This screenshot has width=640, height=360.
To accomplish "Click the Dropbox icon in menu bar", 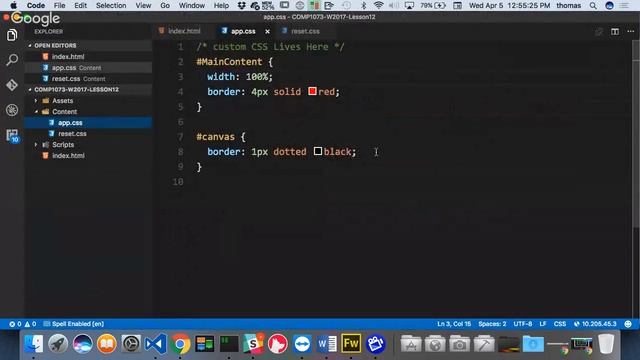I will point(242,5).
